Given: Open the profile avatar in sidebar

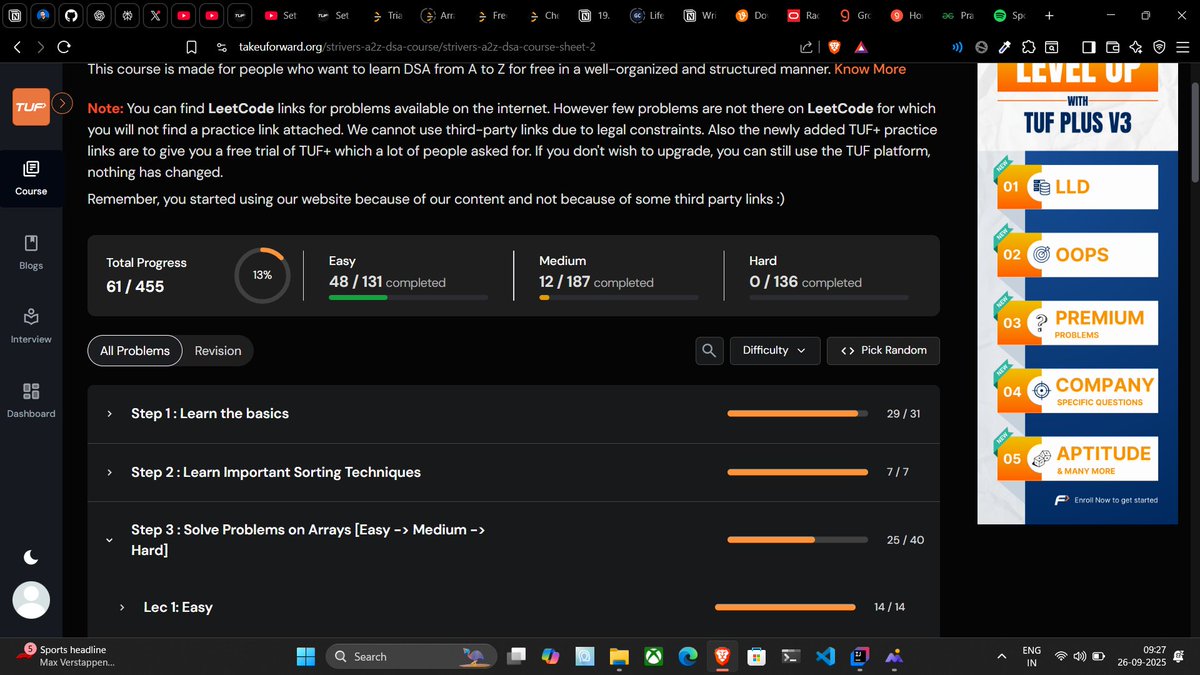Looking at the screenshot, I should pyautogui.click(x=31, y=600).
